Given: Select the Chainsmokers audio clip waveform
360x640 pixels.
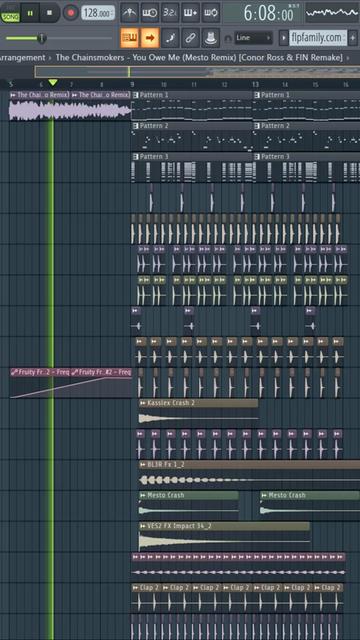Looking at the screenshot, I should pyautogui.click(x=70, y=110).
